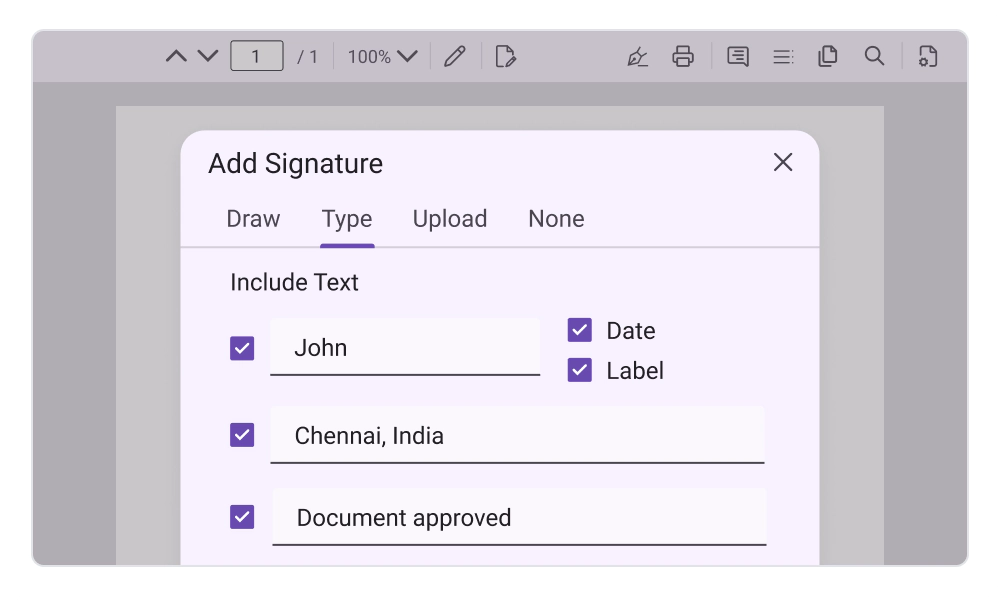Select the pencil annotation tool
The image size is (1000, 600).
click(x=455, y=56)
